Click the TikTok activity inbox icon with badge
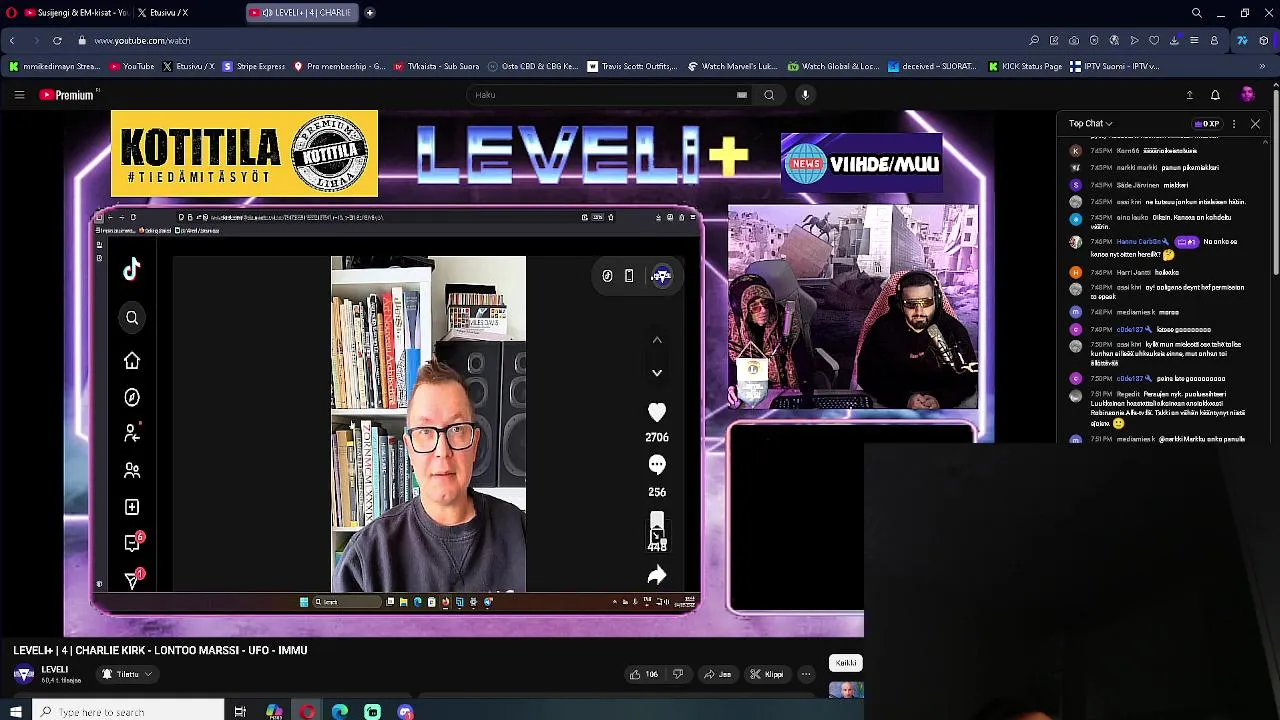Screen dimensions: 1280x720 133,542
